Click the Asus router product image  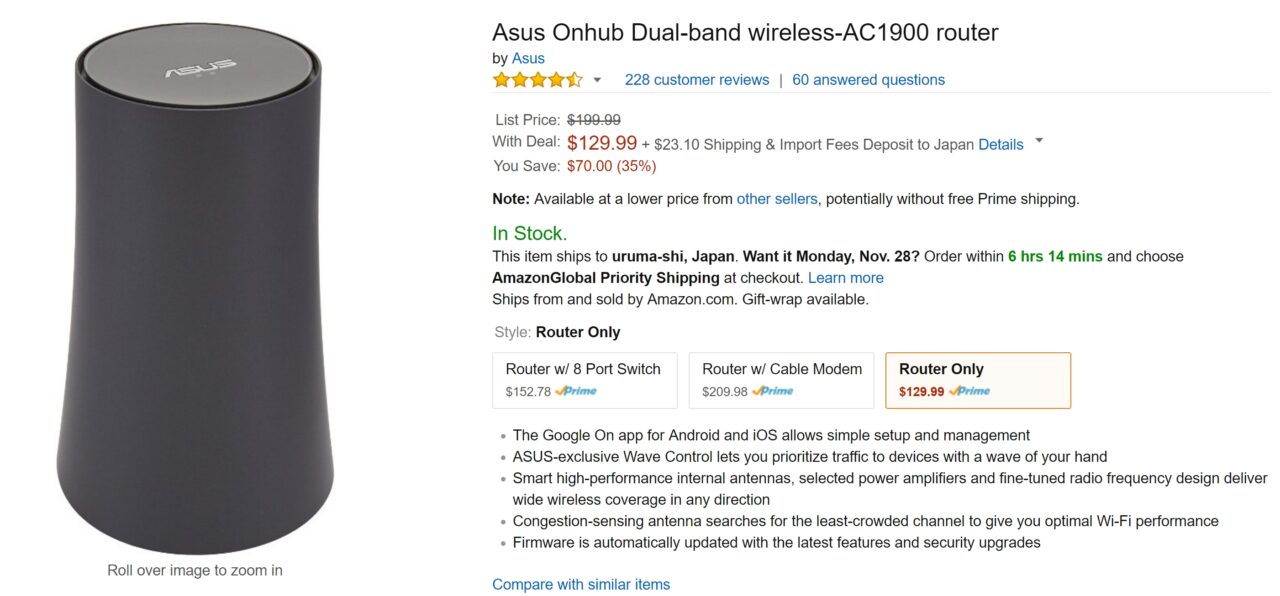point(196,290)
